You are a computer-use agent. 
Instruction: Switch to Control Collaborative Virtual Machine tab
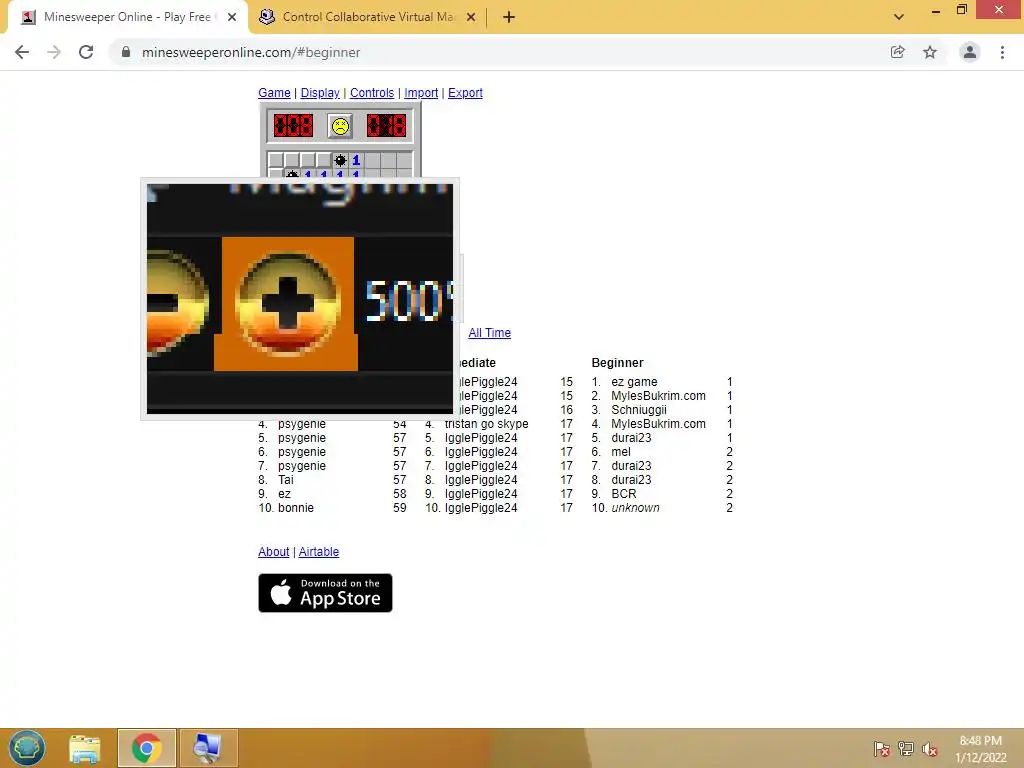[368, 17]
